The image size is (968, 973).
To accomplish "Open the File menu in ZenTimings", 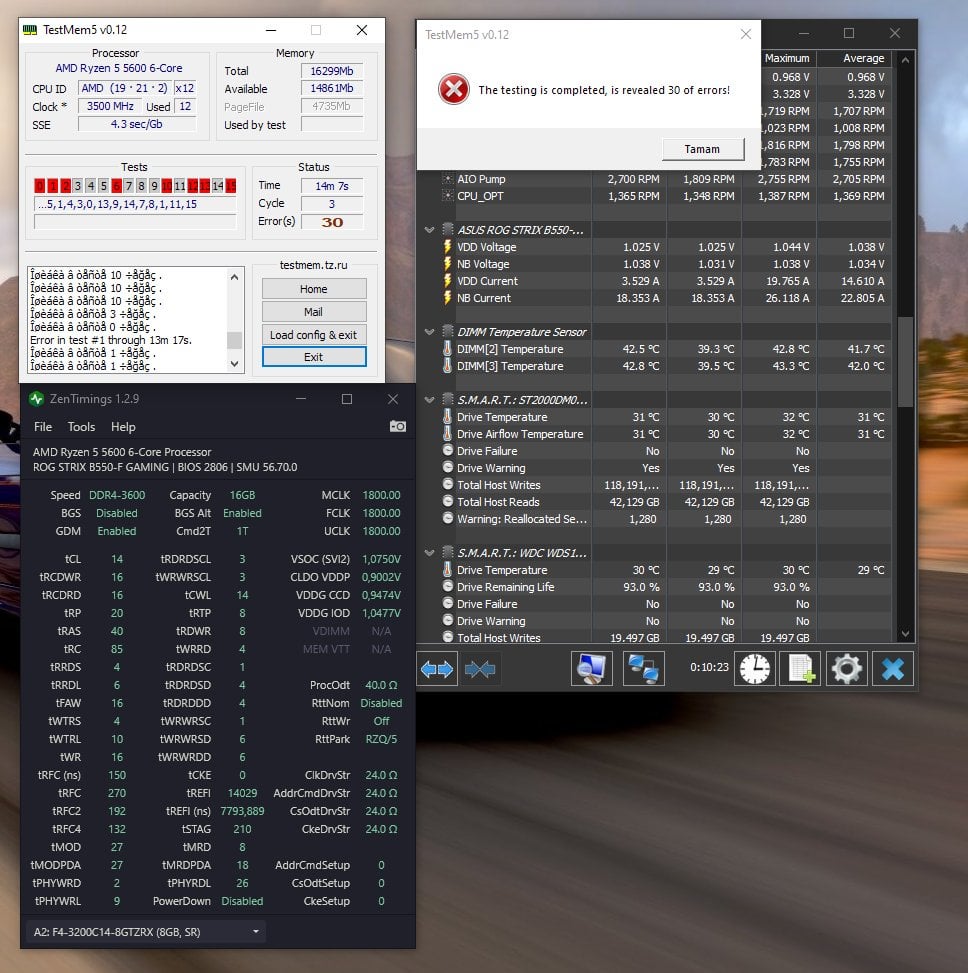I will (x=43, y=427).
